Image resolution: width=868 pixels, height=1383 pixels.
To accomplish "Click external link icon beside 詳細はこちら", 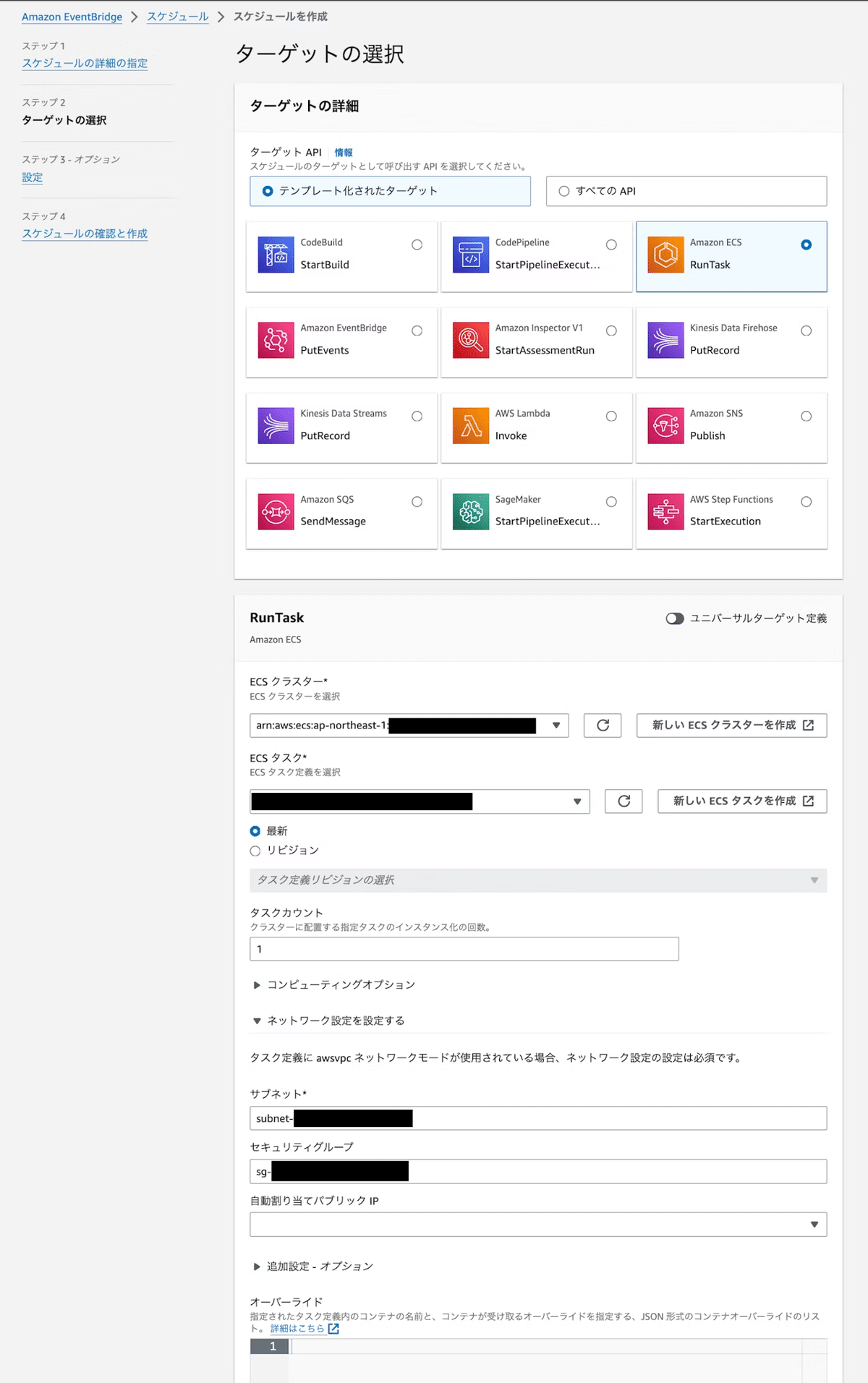I will 333,1329.
